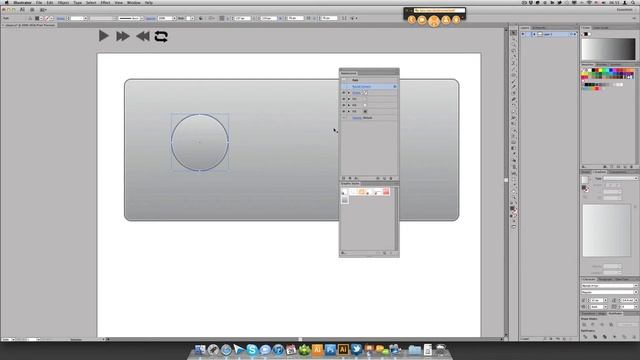The height and width of the screenshot is (360, 640).
Task: Click Trim pathfinder icon
Action: coord(595,337)
